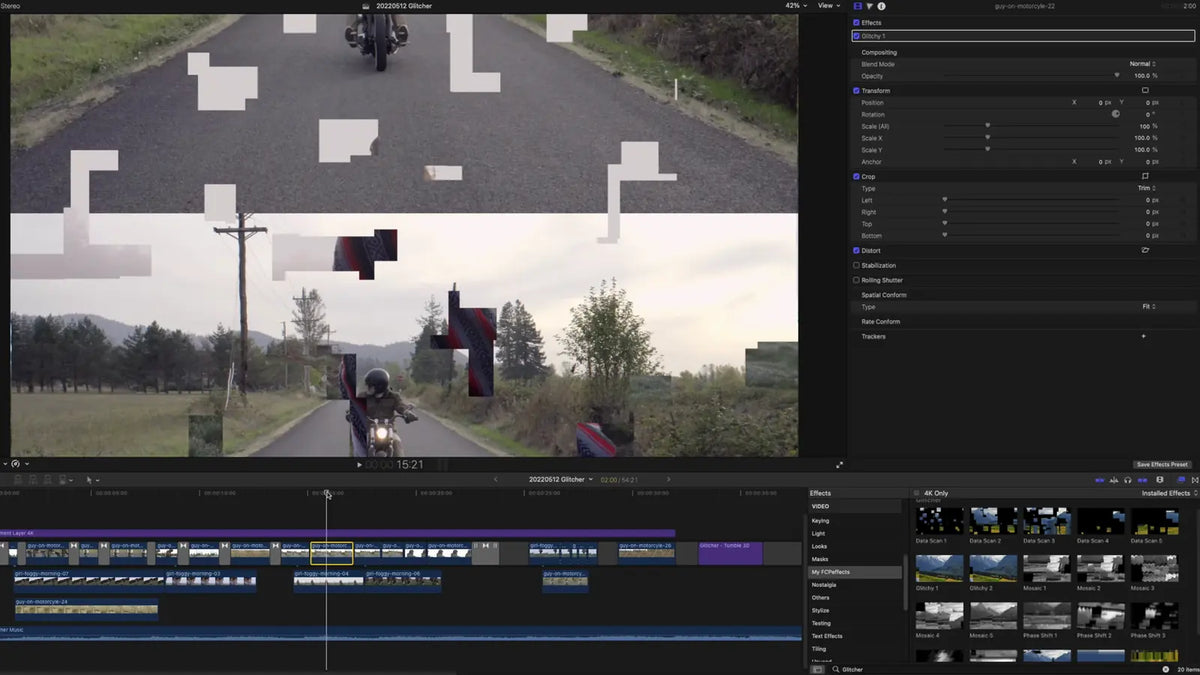Toggle the timeline skimming icon
1200x675 pixels.
coord(1100,480)
